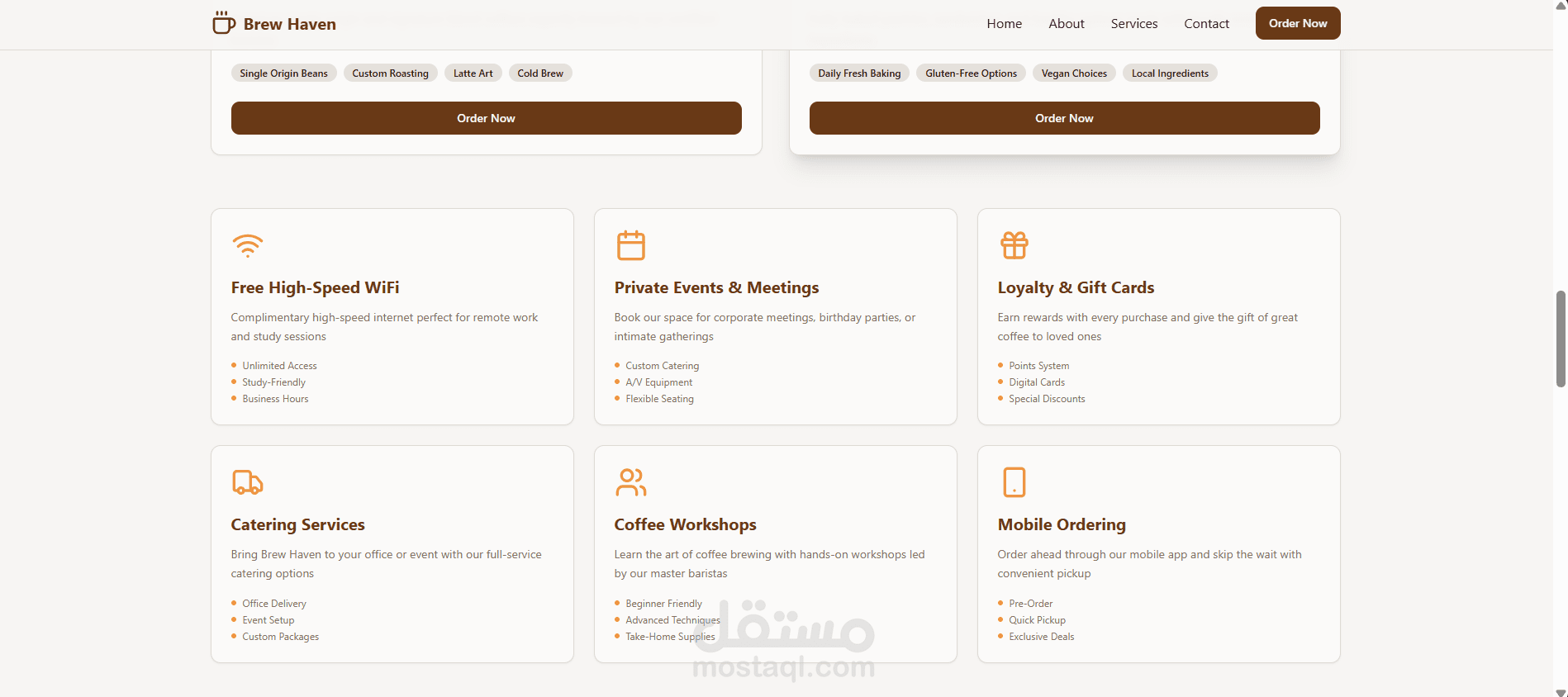This screenshot has height=697, width=1568.
Task: Click the people icon for Coffee Workshops
Action: pyautogui.click(x=630, y=482)
